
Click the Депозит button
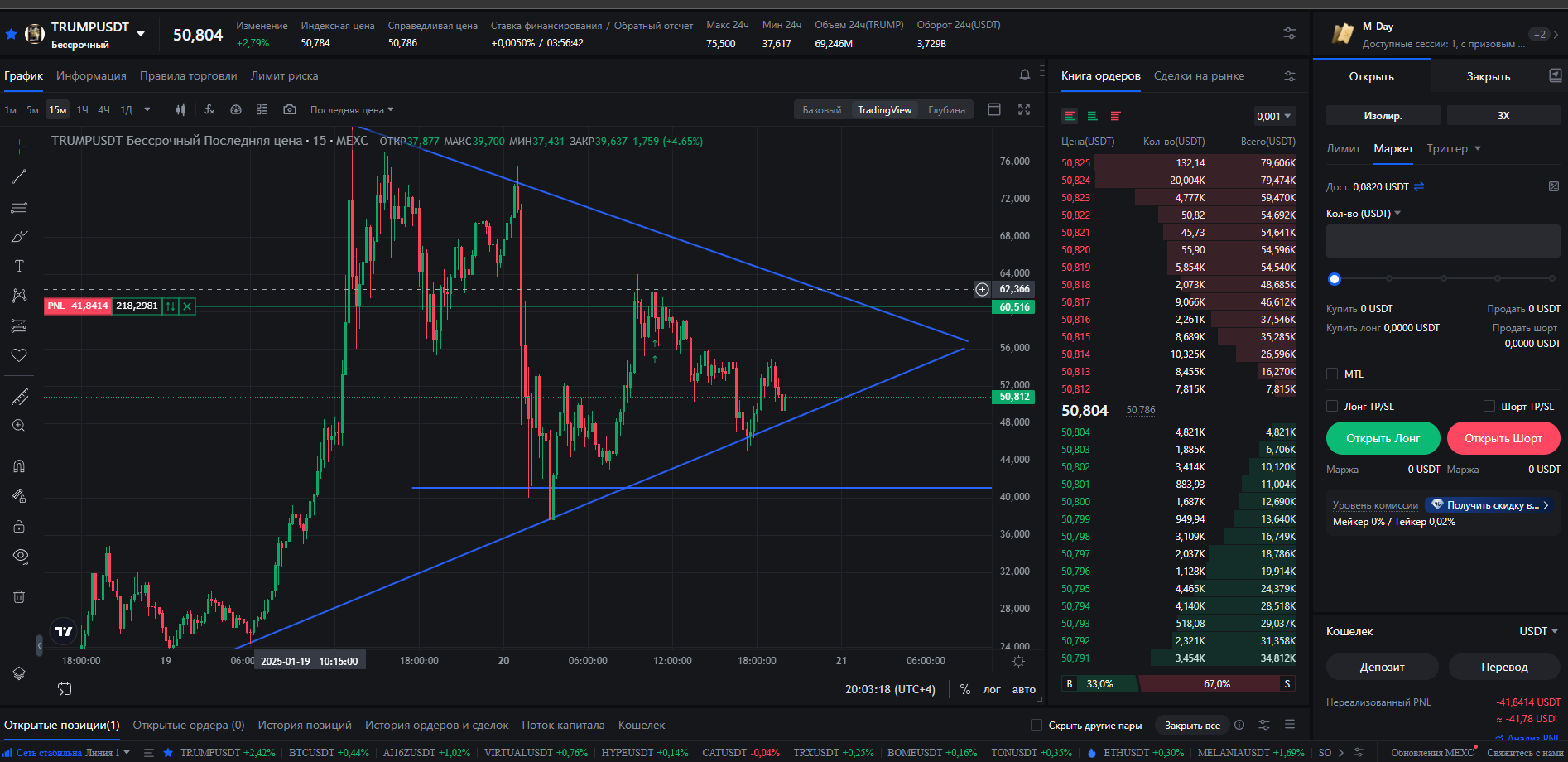(1383, 667)
